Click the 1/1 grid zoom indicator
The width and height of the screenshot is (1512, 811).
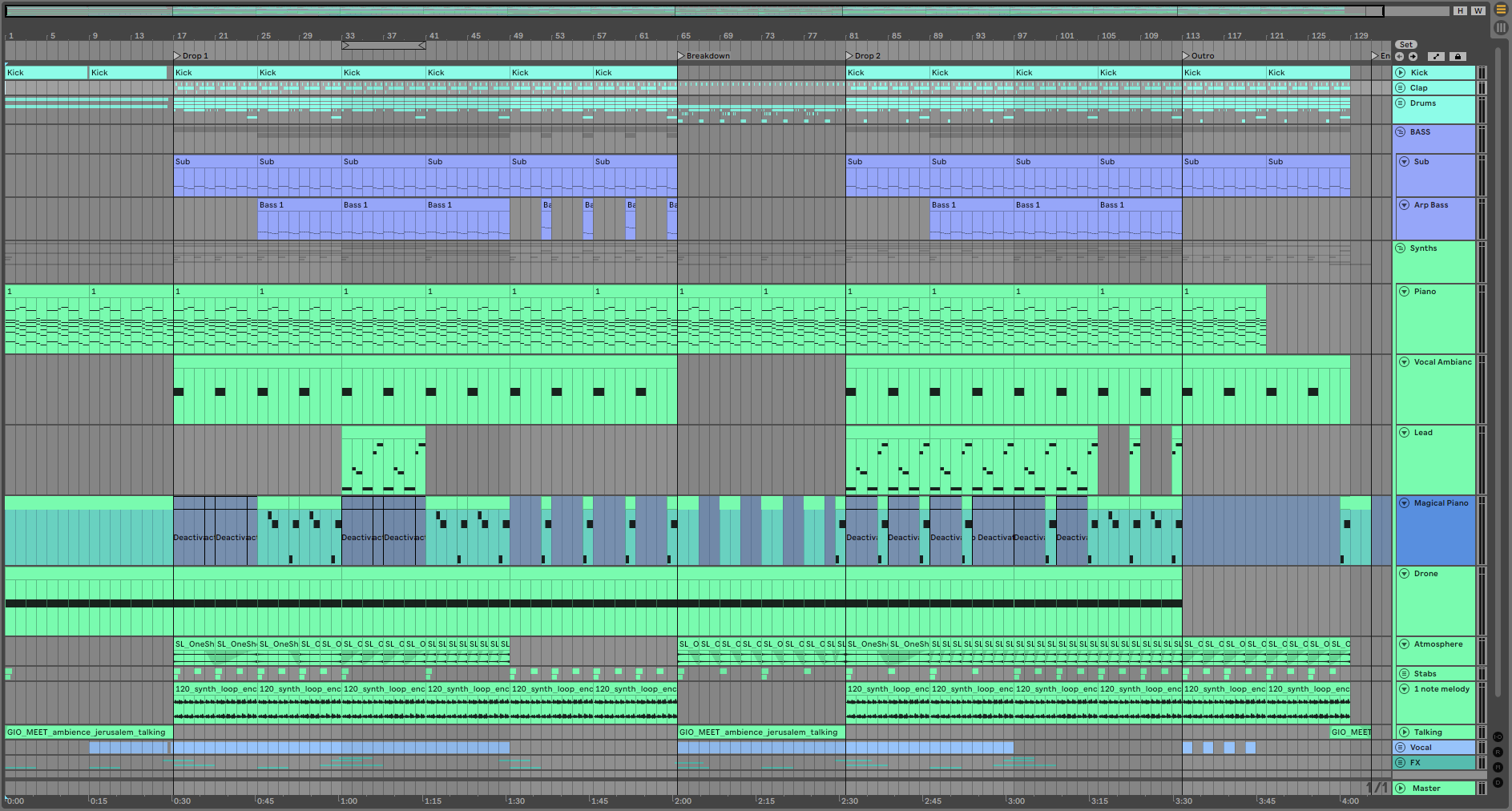1377,788
